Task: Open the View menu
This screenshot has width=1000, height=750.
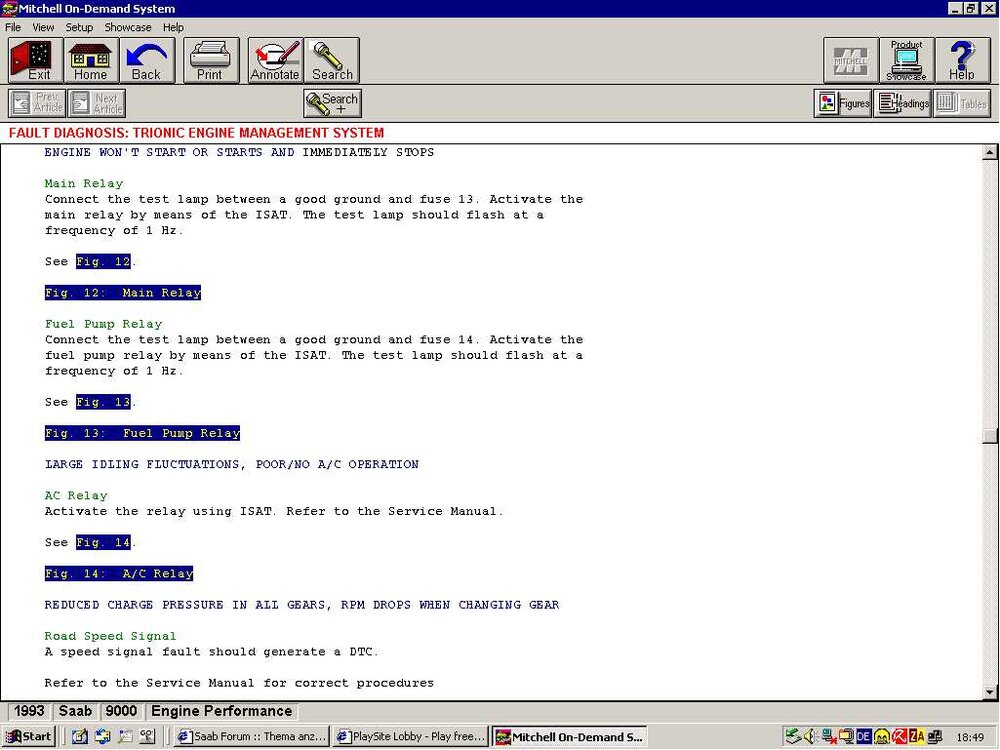Action: click(43, 27)
